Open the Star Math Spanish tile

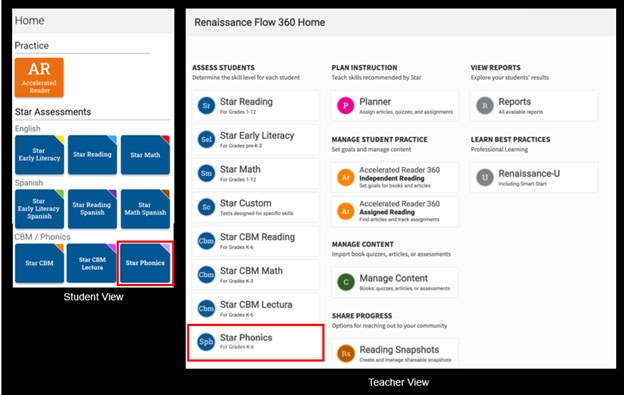point(145,209)
